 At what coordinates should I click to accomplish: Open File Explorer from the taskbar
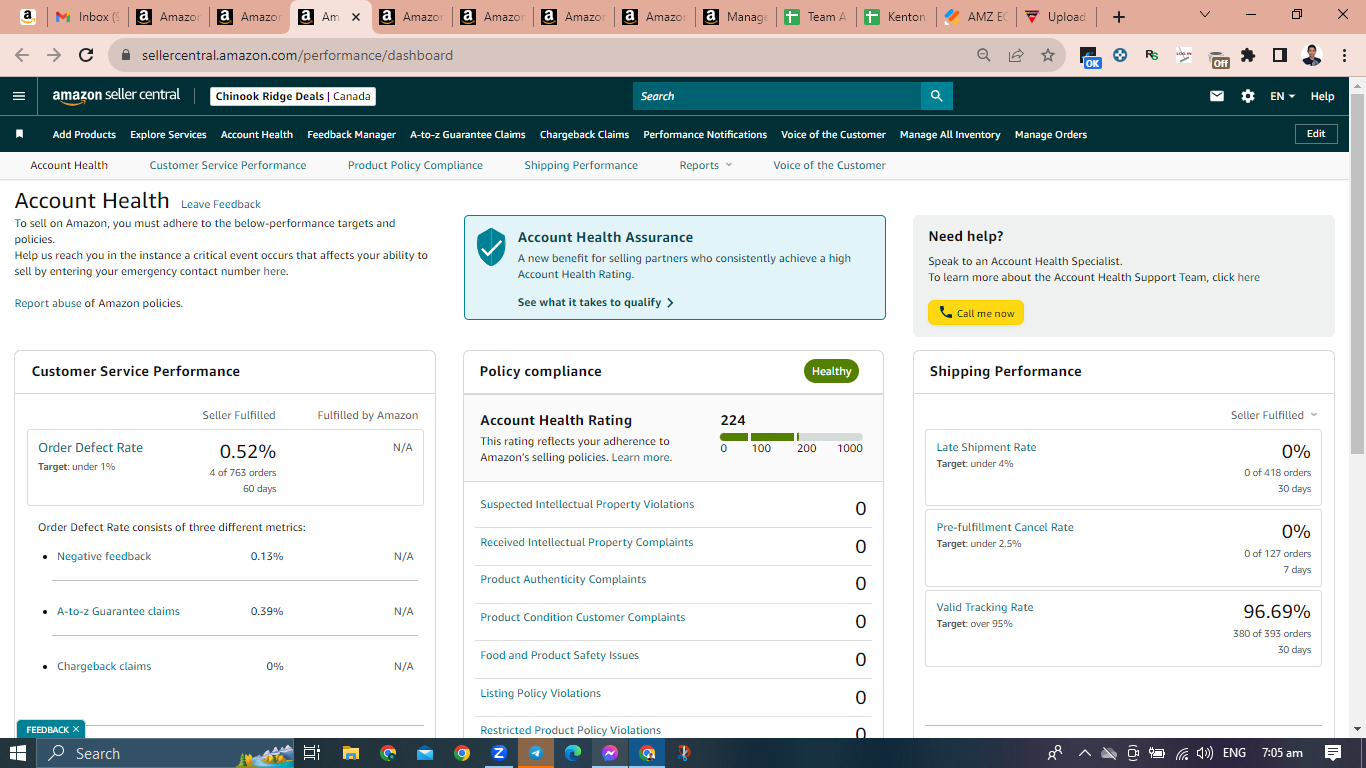[350, 753]
